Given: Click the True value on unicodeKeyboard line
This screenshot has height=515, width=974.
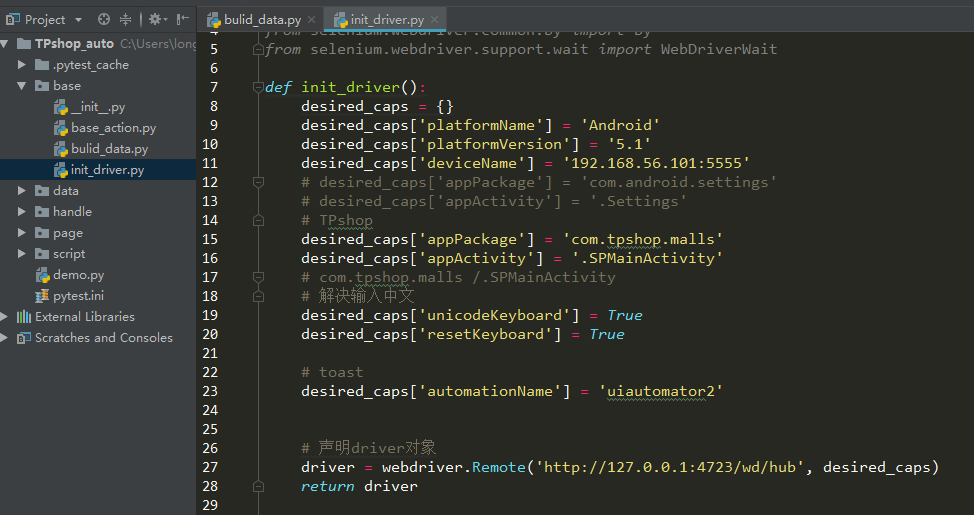Looking at the screenshot, I should (624, 315).
